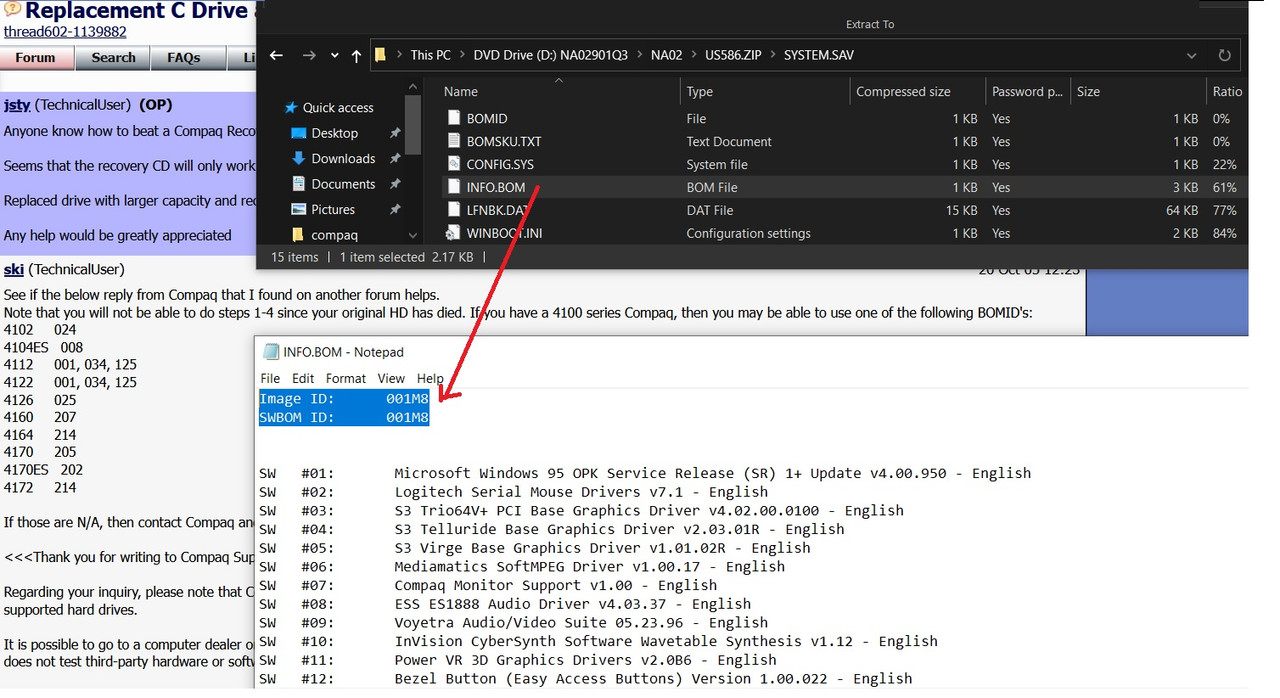Expand the address bar history dropdown
This screenshot has width=1280, height=698.
(1191, 56)
